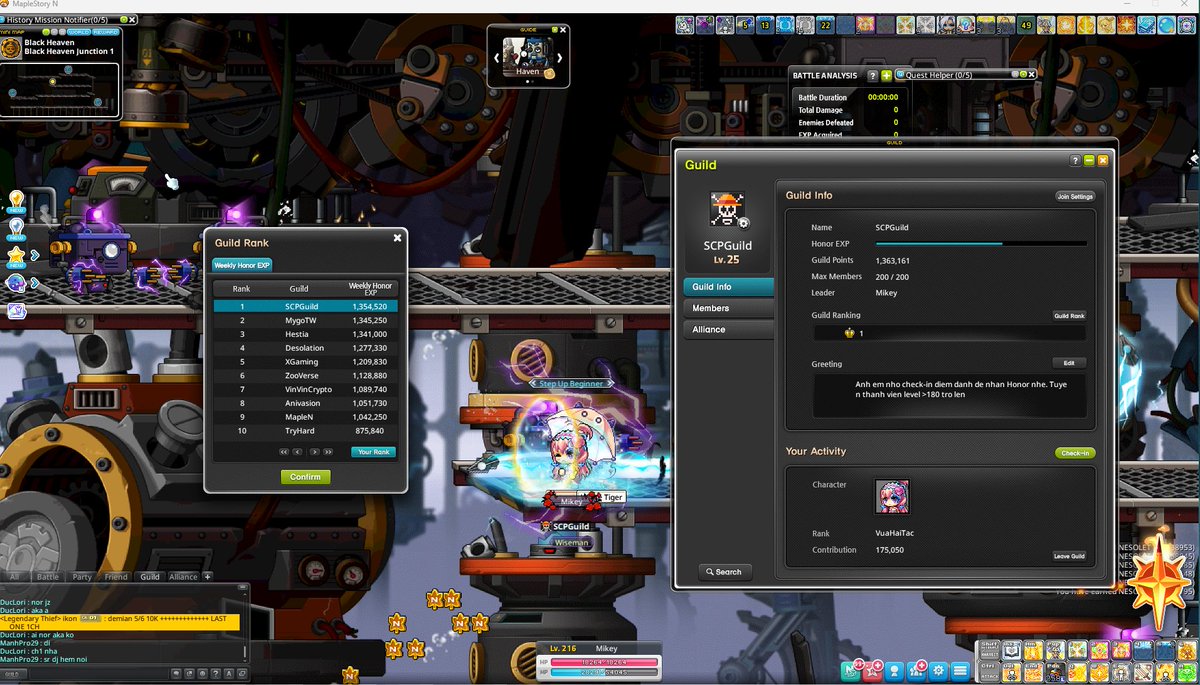This screenshot has width=1200, height=685.
Task: Click the Confirm button in Guild Rank
Action: pyautogui.click(x=305, y=477)
